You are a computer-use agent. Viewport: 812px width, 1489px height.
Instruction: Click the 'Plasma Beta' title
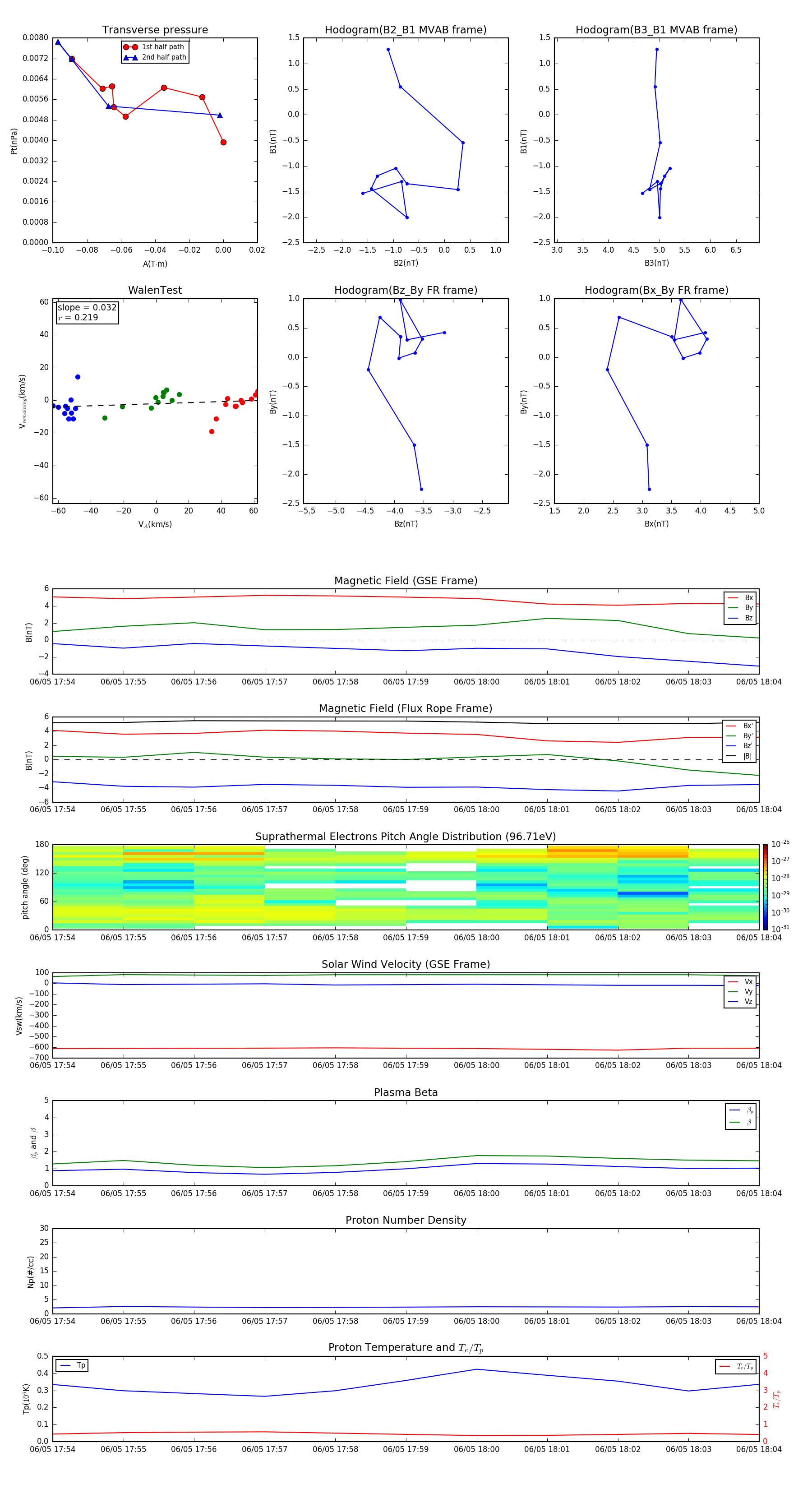(x=406, y=1092)
